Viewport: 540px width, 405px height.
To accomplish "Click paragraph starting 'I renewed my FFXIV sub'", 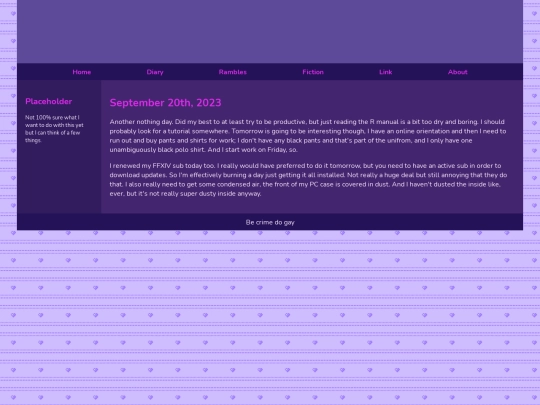I will click(308, 179).
